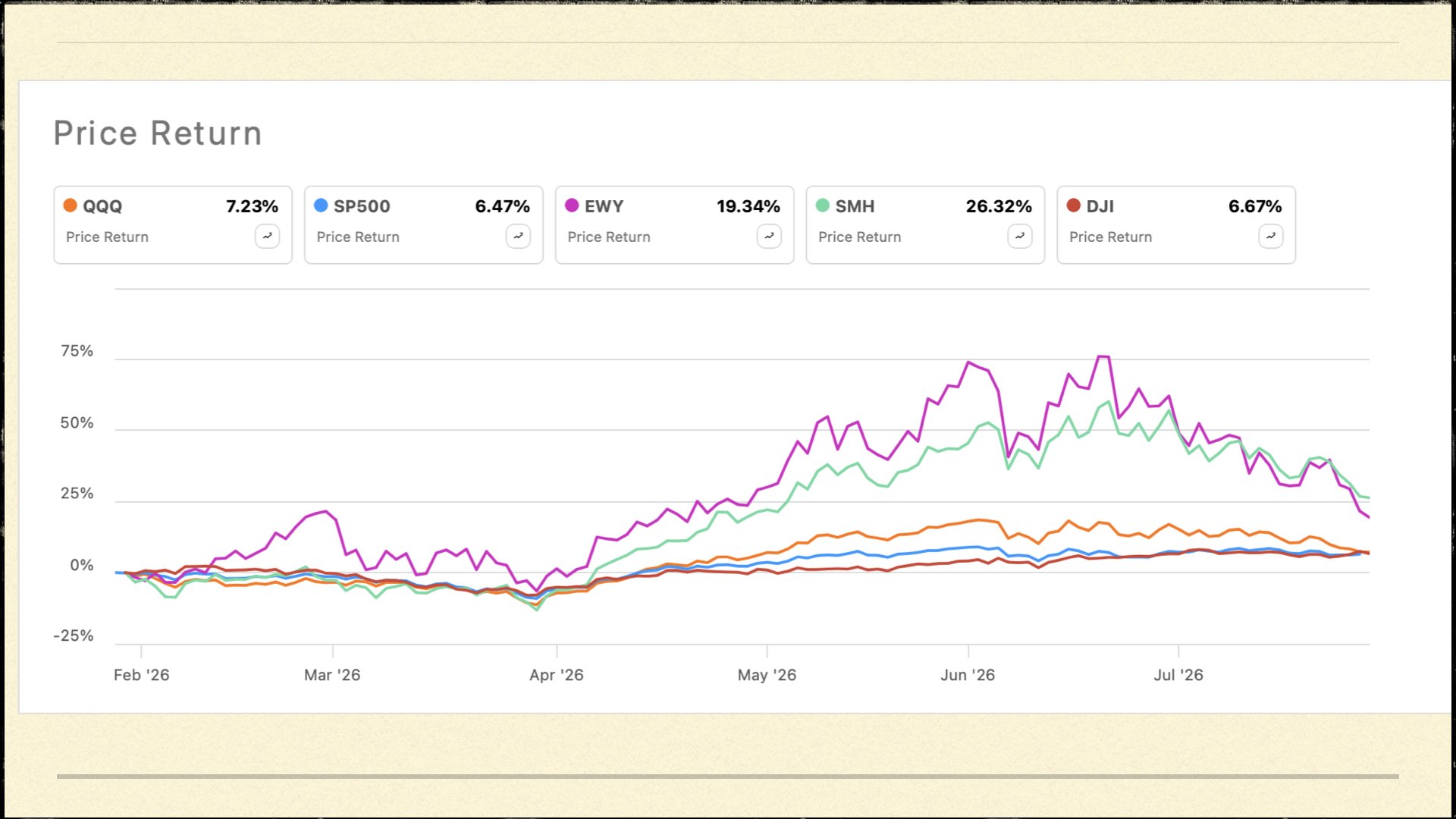The image size is (1456, 819).
Task: Click the Jun '26 axis label
Action: tap(968, 675)
